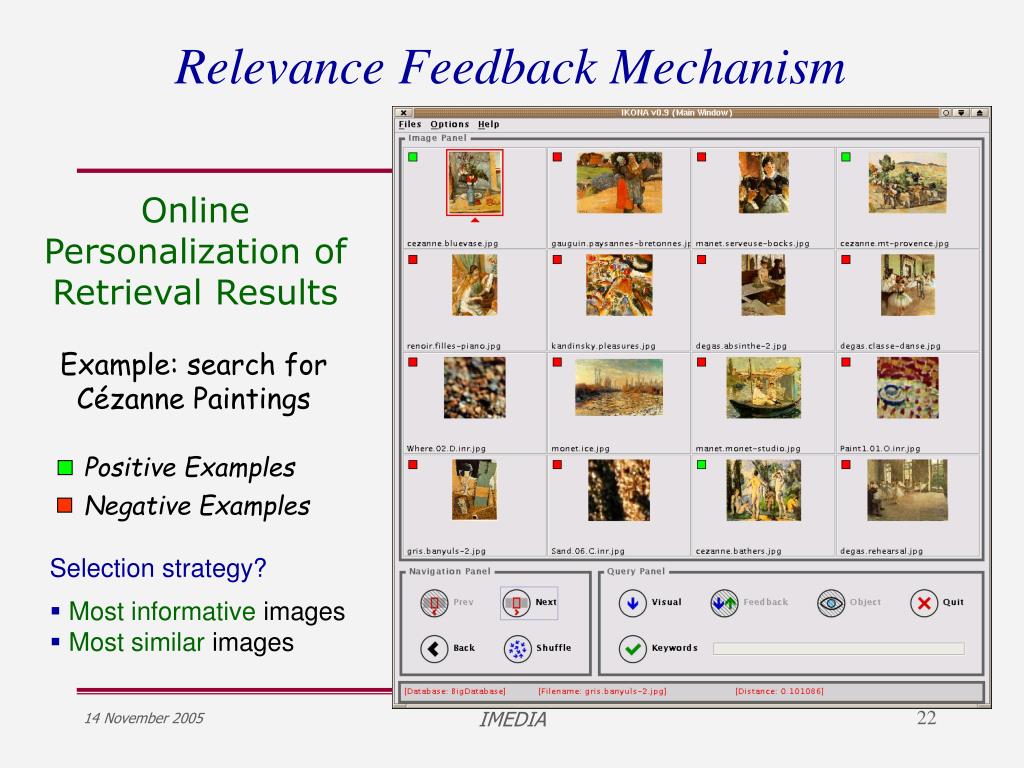Click the Quit red X icon
1024x768 pixels.
point(924,603)
